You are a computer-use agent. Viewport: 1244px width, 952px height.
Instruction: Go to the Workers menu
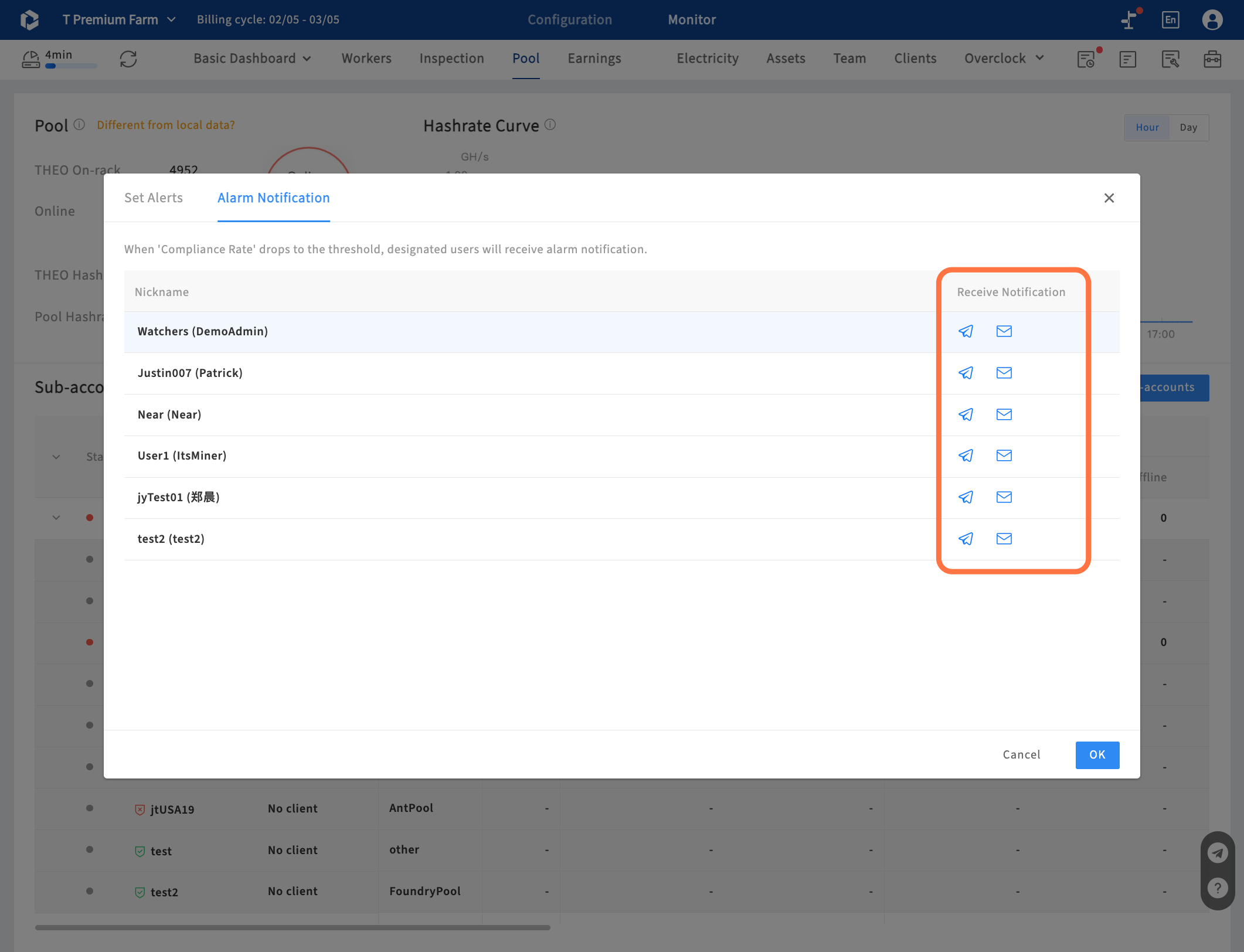(x=366, y=59)
